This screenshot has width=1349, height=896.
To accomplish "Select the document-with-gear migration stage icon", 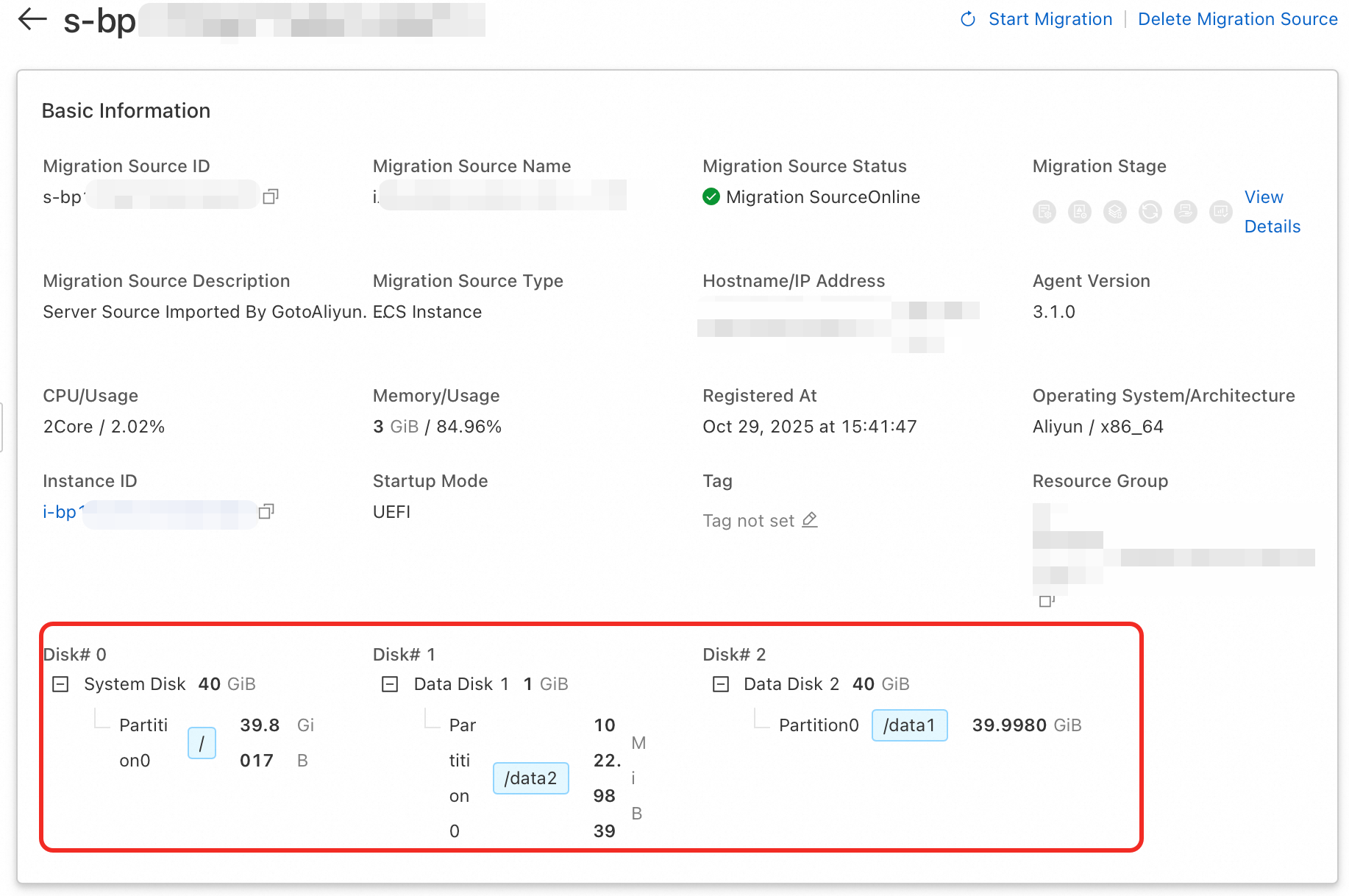I will click(x=1044, y=212).
